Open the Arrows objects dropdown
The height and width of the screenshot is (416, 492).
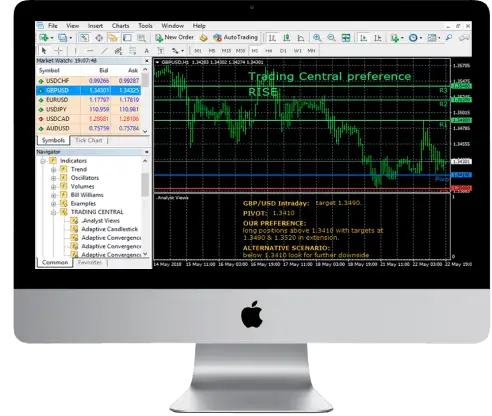[178, 51]
